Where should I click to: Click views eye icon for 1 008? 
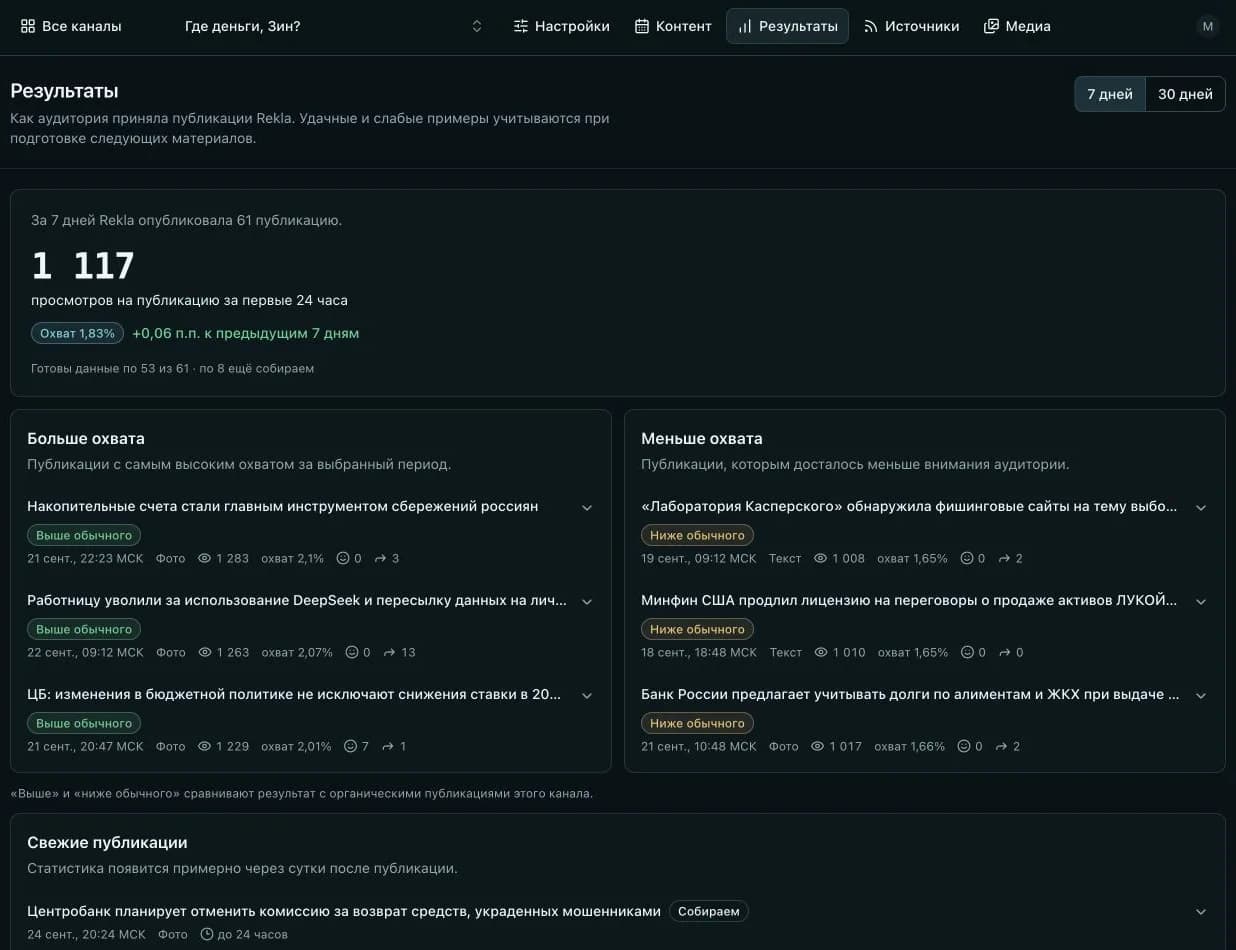click(821, 558)
